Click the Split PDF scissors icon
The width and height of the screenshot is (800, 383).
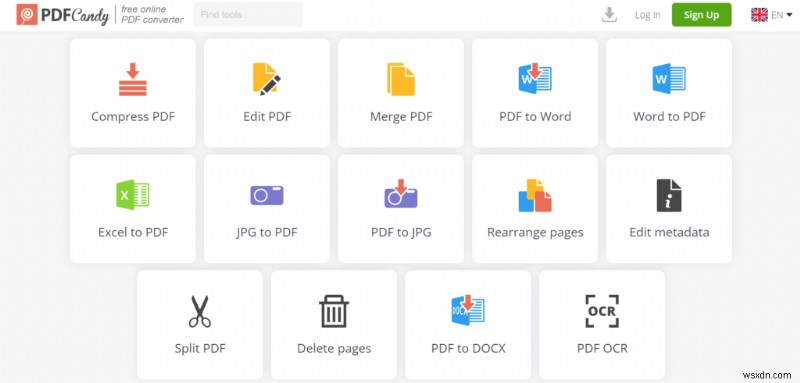[199, 311]
